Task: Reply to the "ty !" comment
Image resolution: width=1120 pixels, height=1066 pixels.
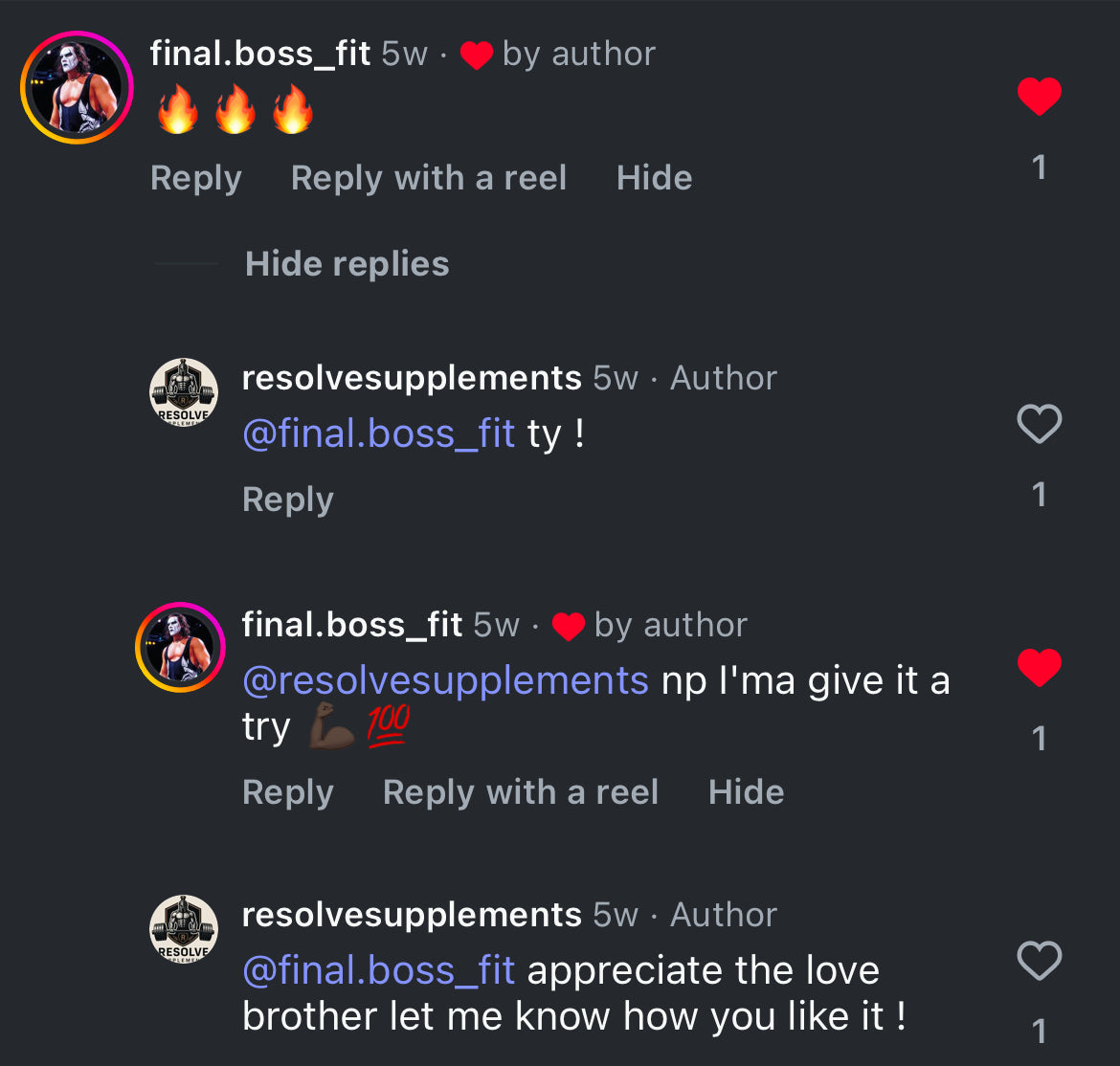Action: (x=287, y=500)
